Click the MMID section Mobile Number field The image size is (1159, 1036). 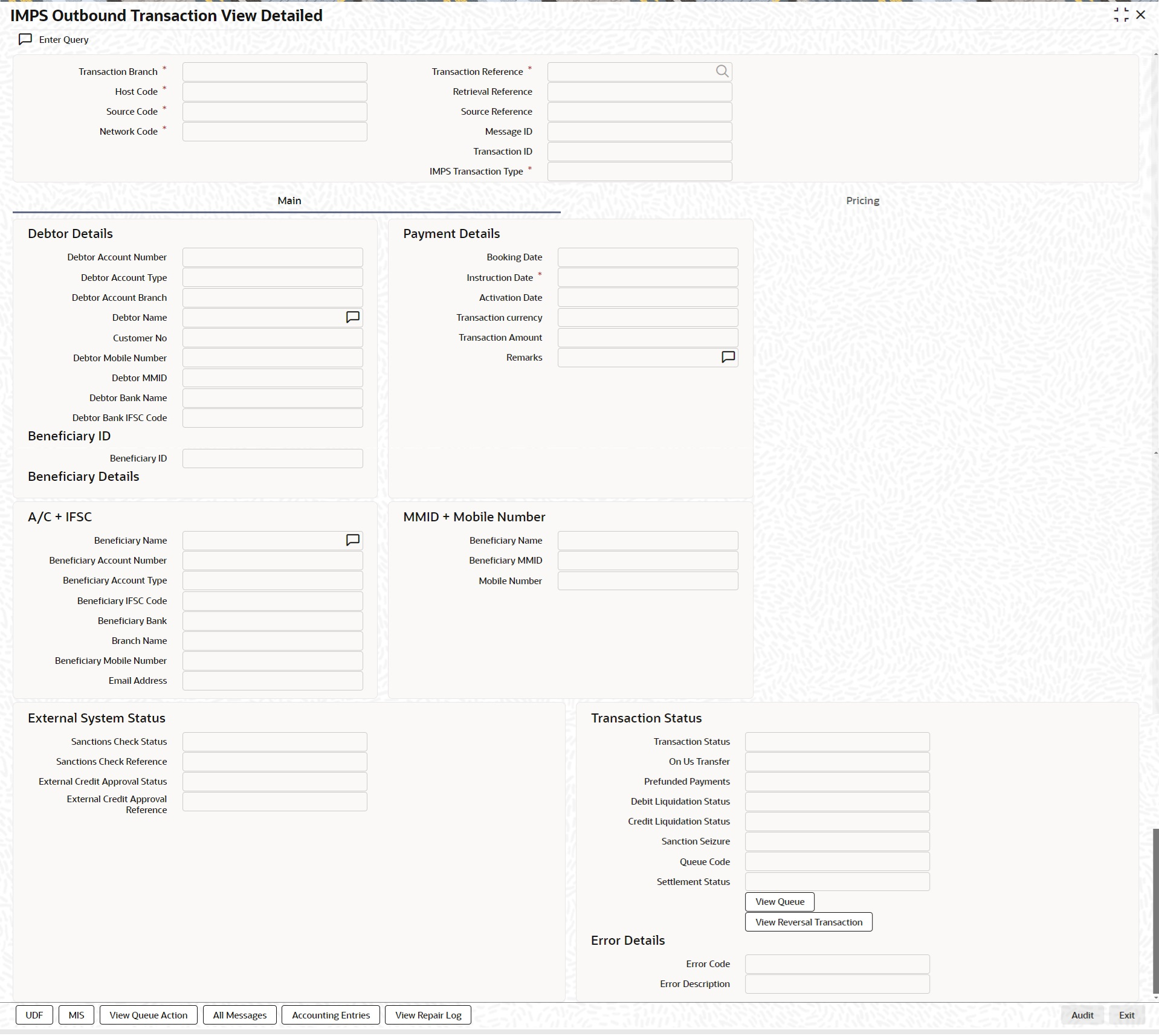[648, 581]
